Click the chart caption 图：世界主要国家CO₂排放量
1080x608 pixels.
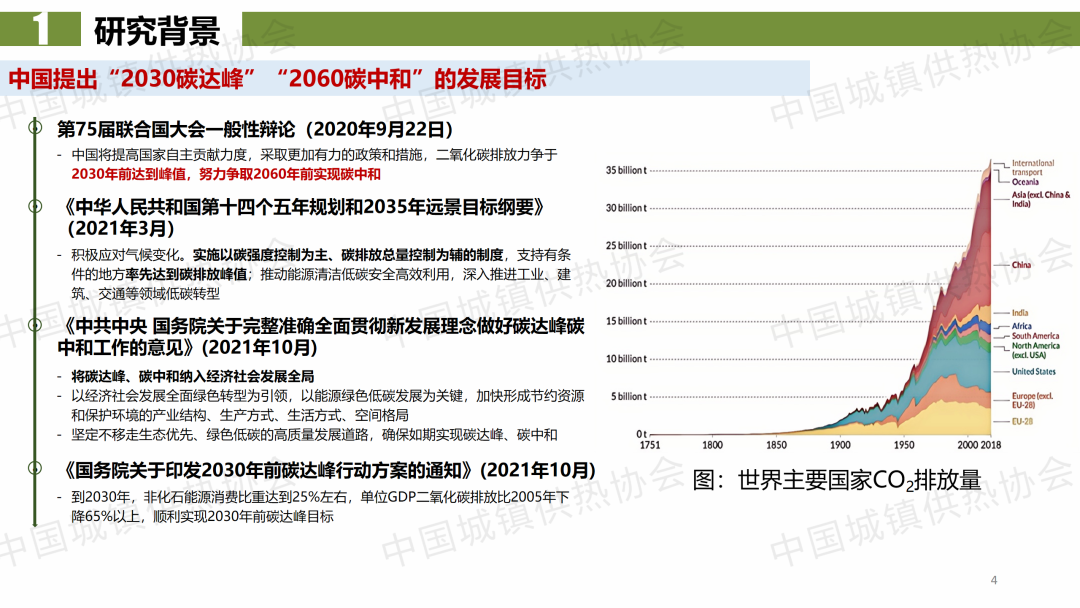pos(836,480)
